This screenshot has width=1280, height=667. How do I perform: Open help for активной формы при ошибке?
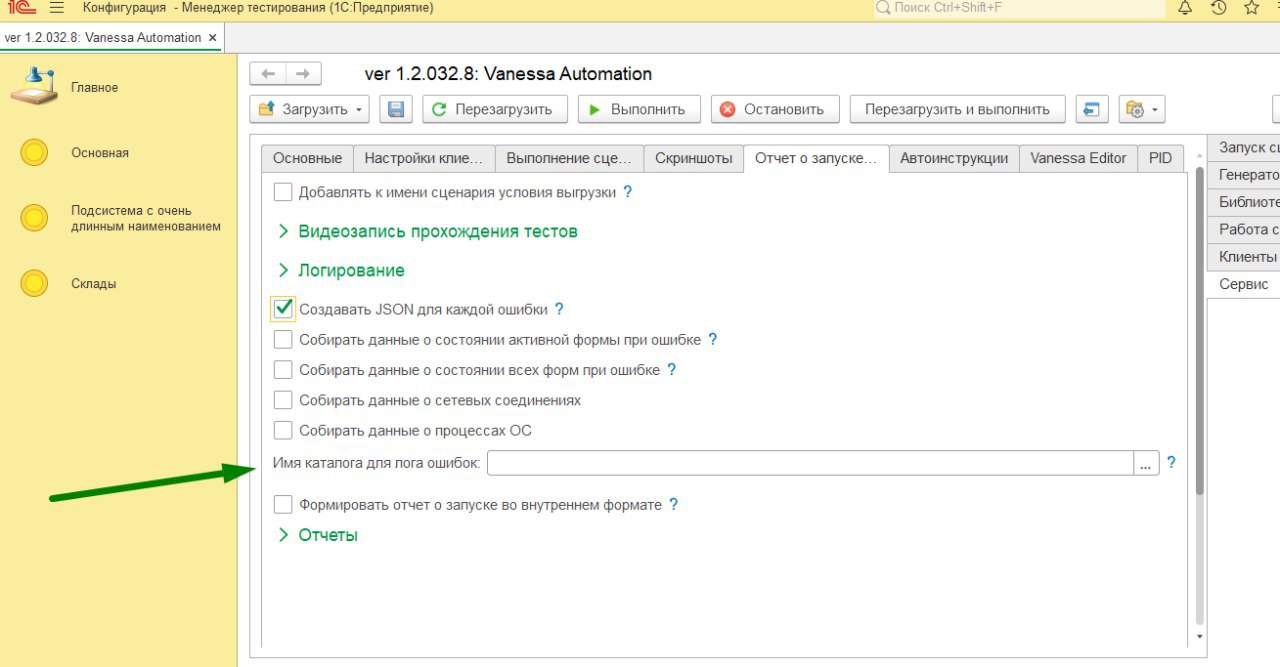point(713,339)
